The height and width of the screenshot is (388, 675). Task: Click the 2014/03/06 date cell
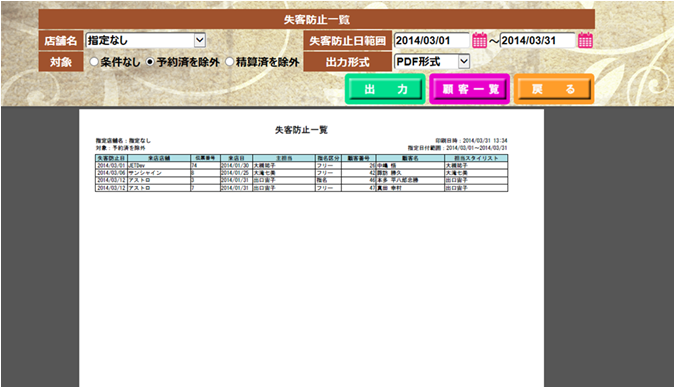tap(111, 173)
